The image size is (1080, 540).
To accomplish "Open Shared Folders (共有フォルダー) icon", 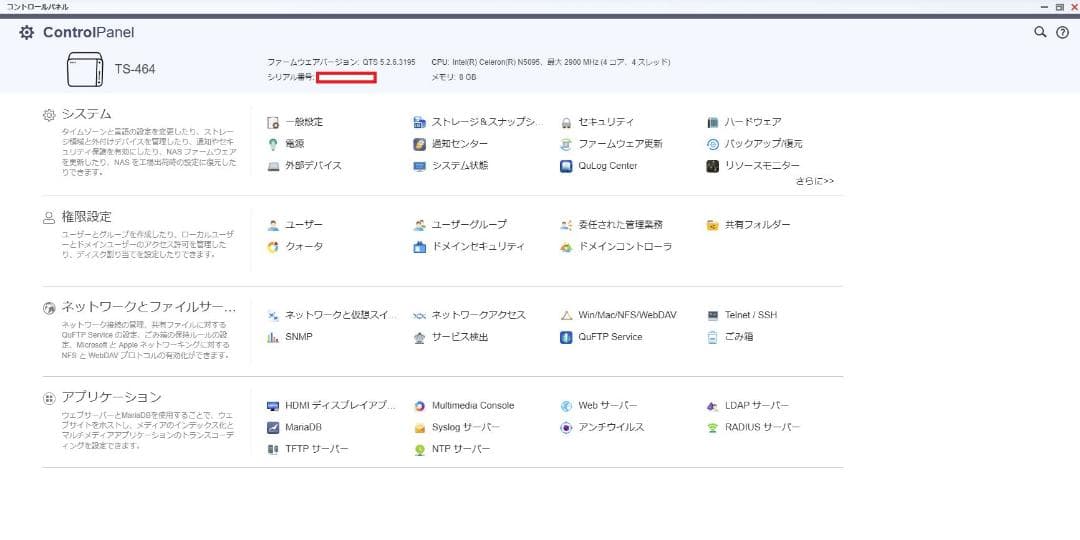I will pos(713,225).
